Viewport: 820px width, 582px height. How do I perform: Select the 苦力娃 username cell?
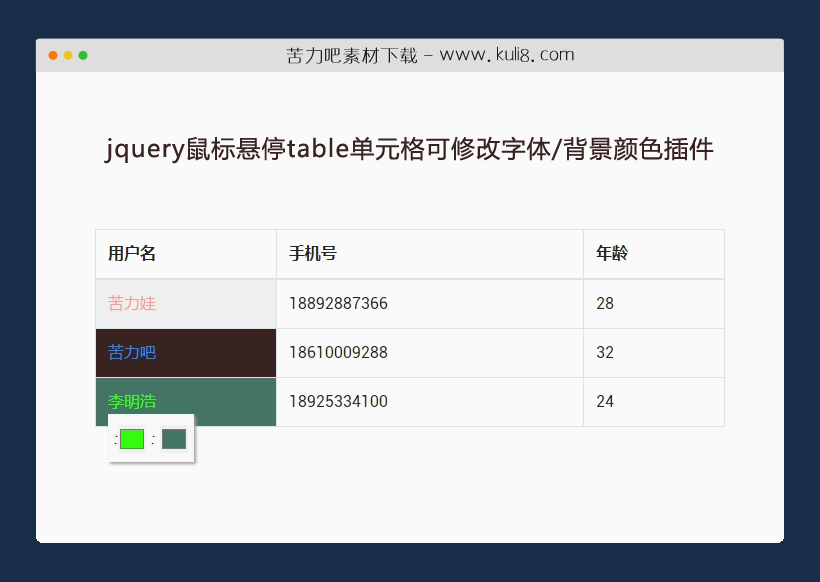click(x=131, y=303)
